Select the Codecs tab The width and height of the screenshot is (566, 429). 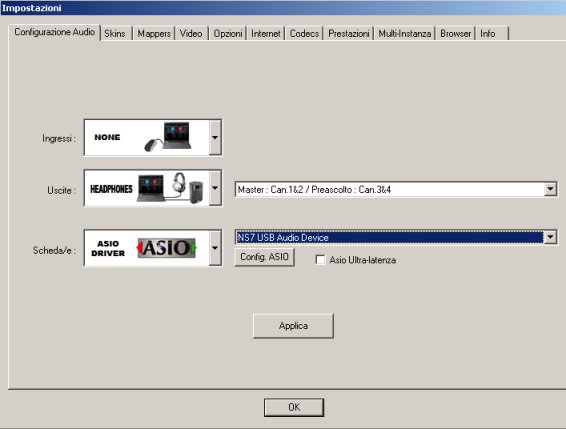pos(304,34)
